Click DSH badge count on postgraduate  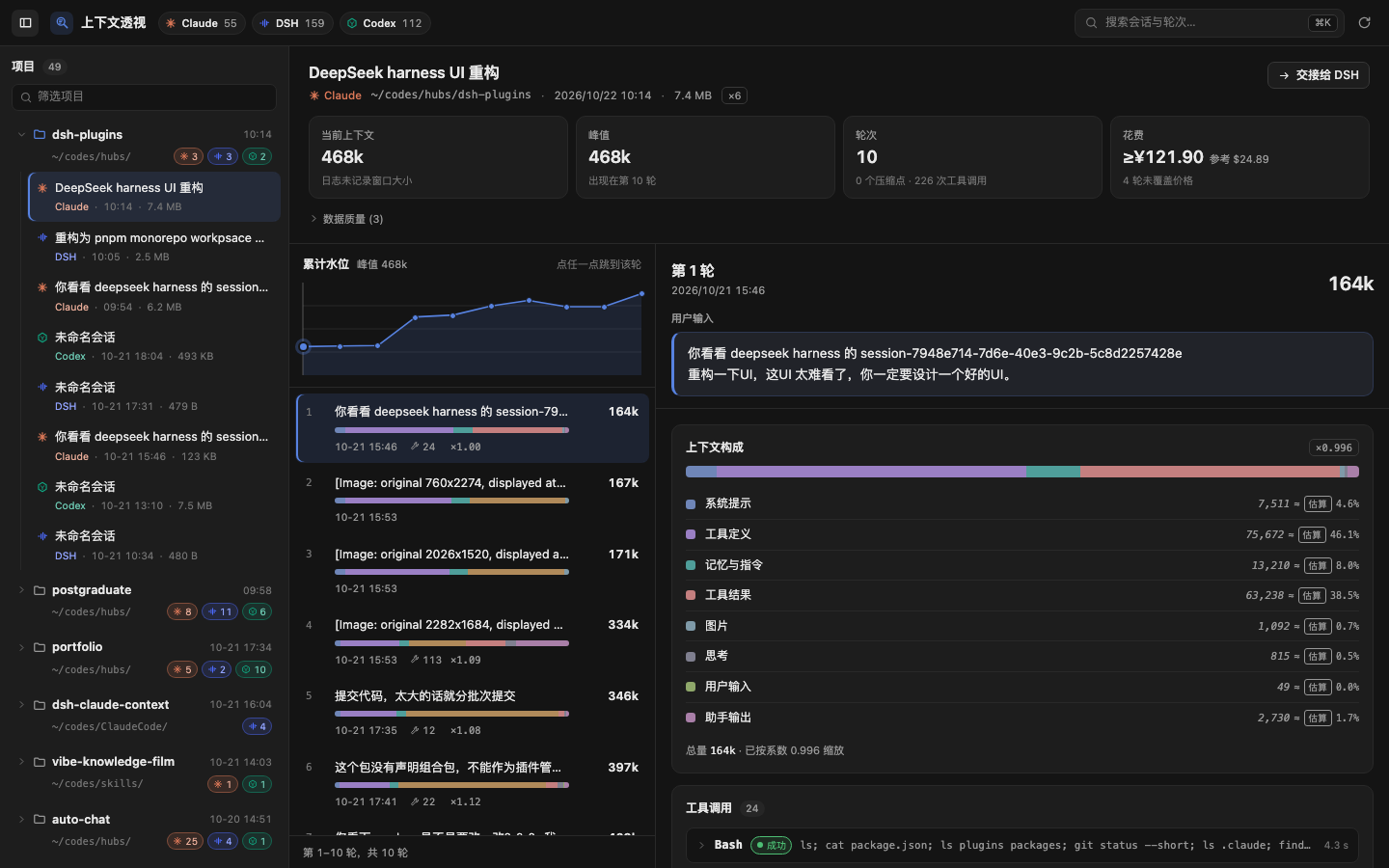point(220,611)
